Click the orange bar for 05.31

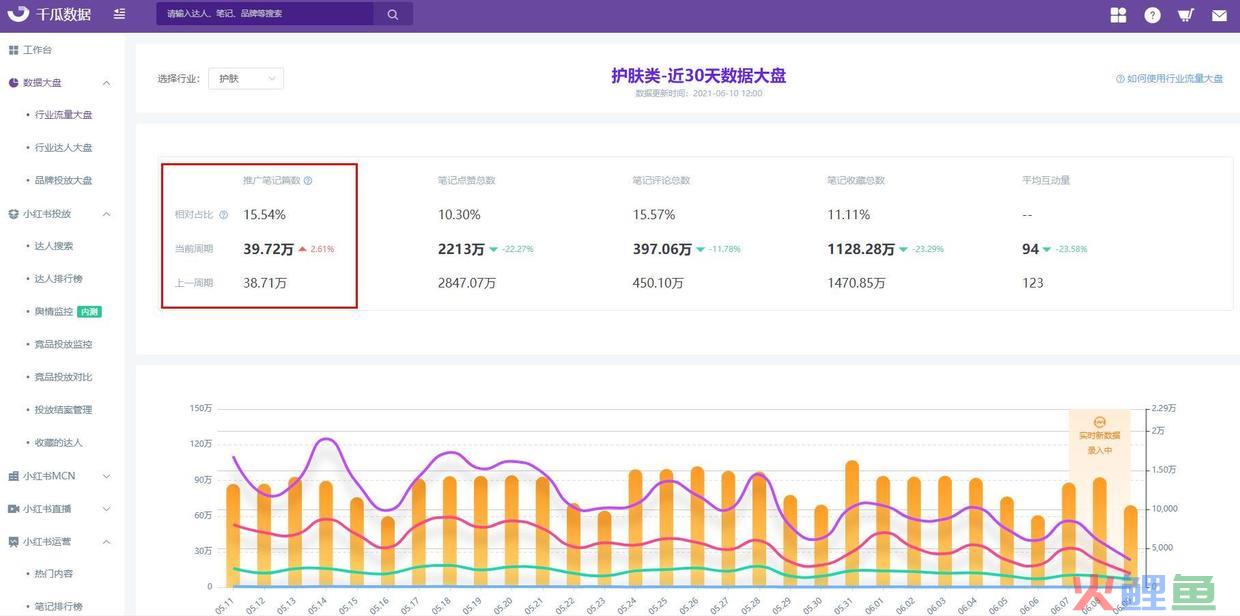pyautogui.click(x=852, y=524)
